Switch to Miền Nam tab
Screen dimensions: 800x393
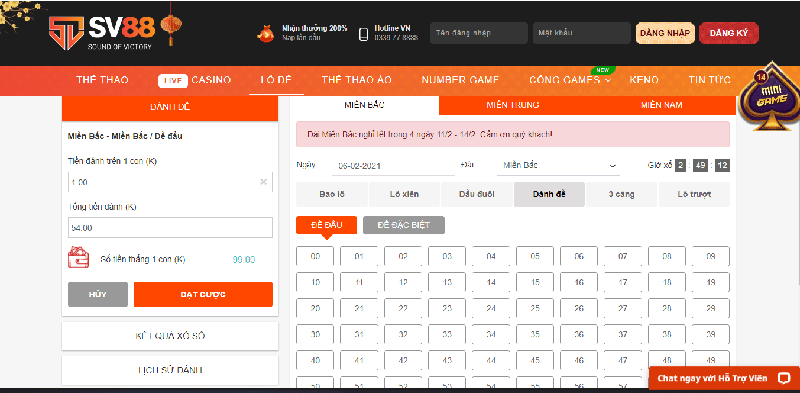coord(661,105)
